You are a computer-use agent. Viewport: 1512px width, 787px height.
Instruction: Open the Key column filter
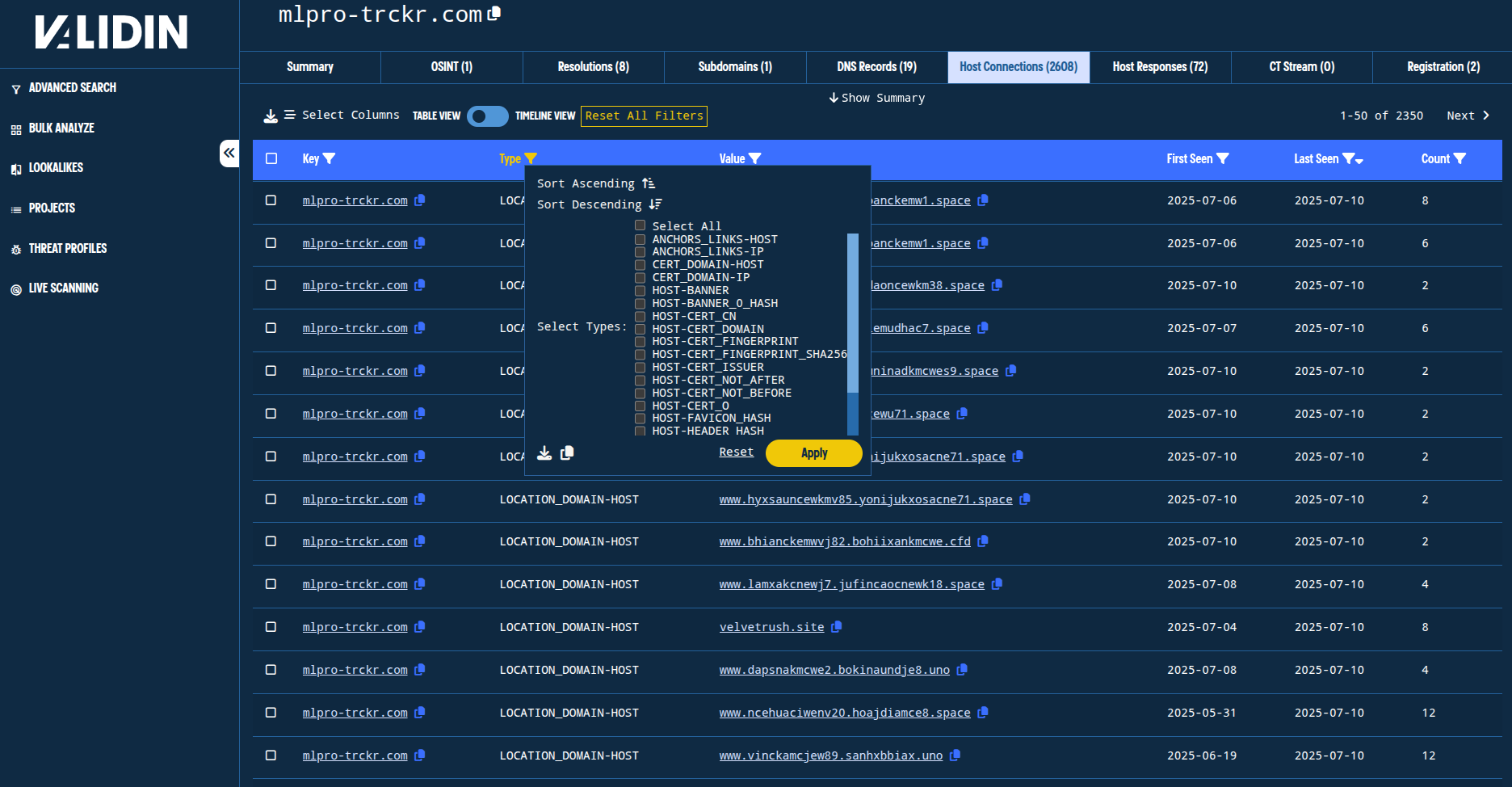pos(329,159)
